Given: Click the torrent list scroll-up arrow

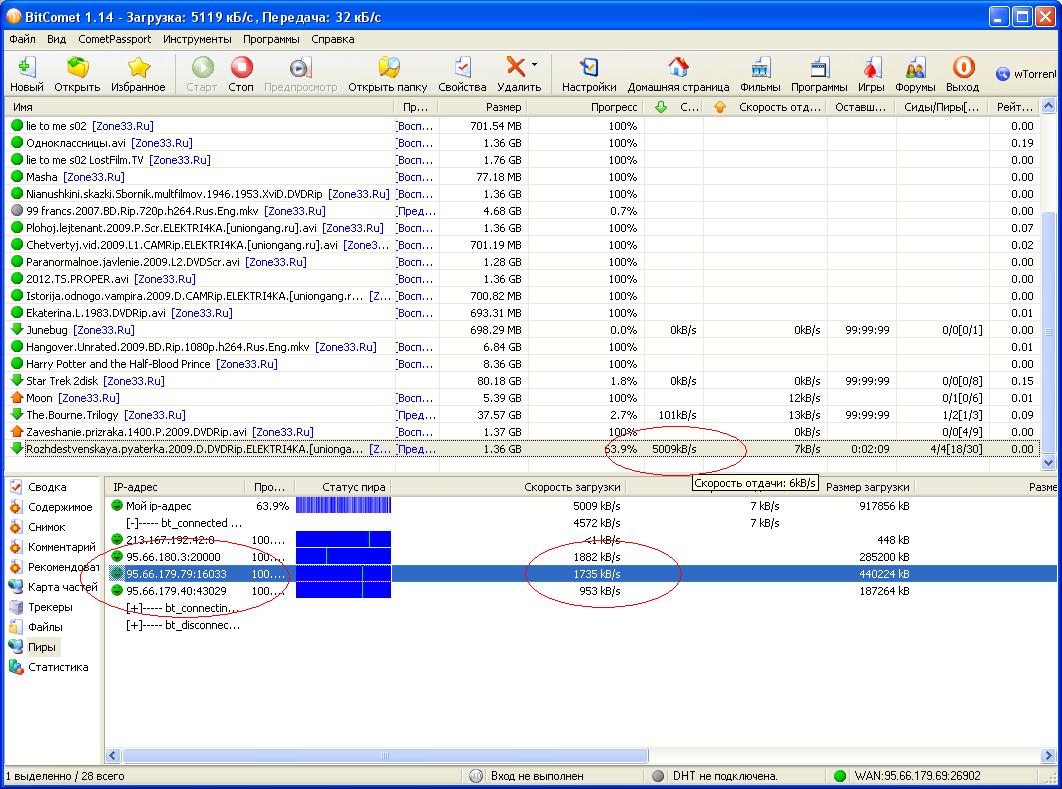Looking at the screenshot, I should [1048, 106].
